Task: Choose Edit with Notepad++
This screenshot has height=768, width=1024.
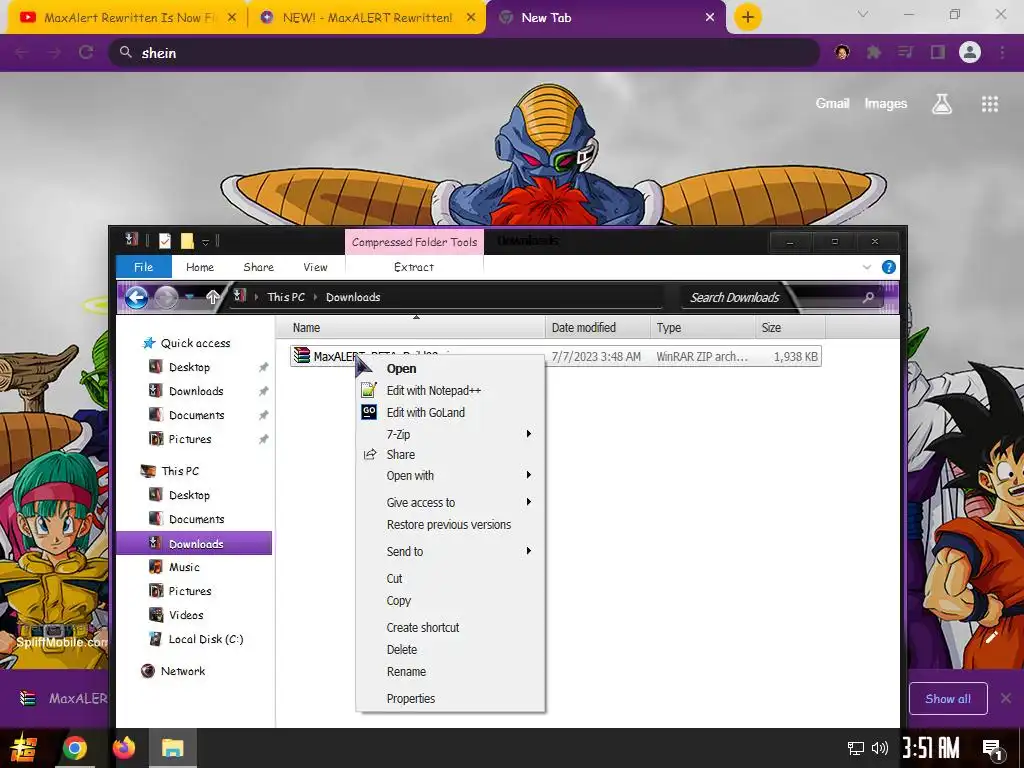Action: [x=434, y=391]
